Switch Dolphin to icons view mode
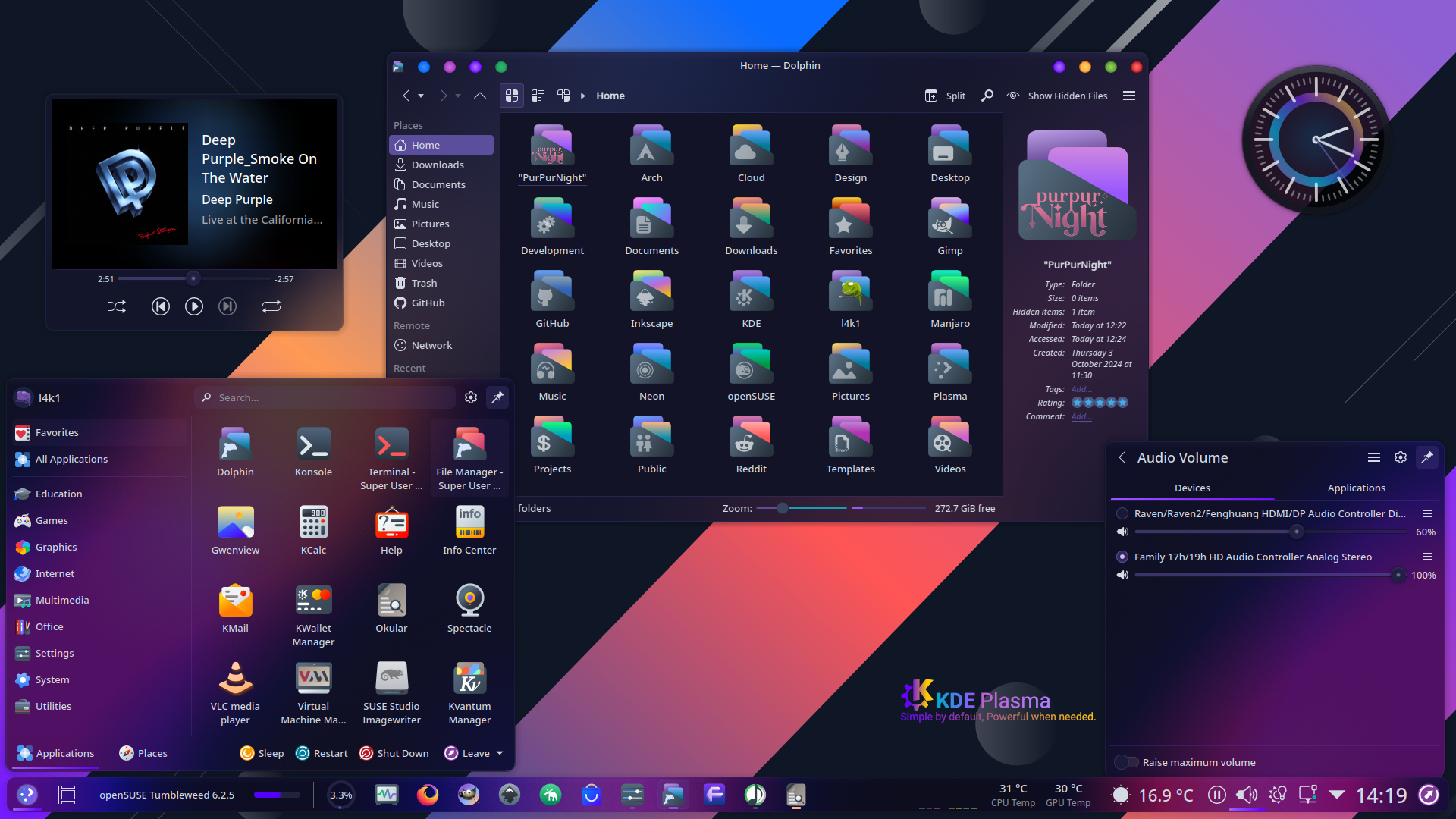 click(512, 96)
